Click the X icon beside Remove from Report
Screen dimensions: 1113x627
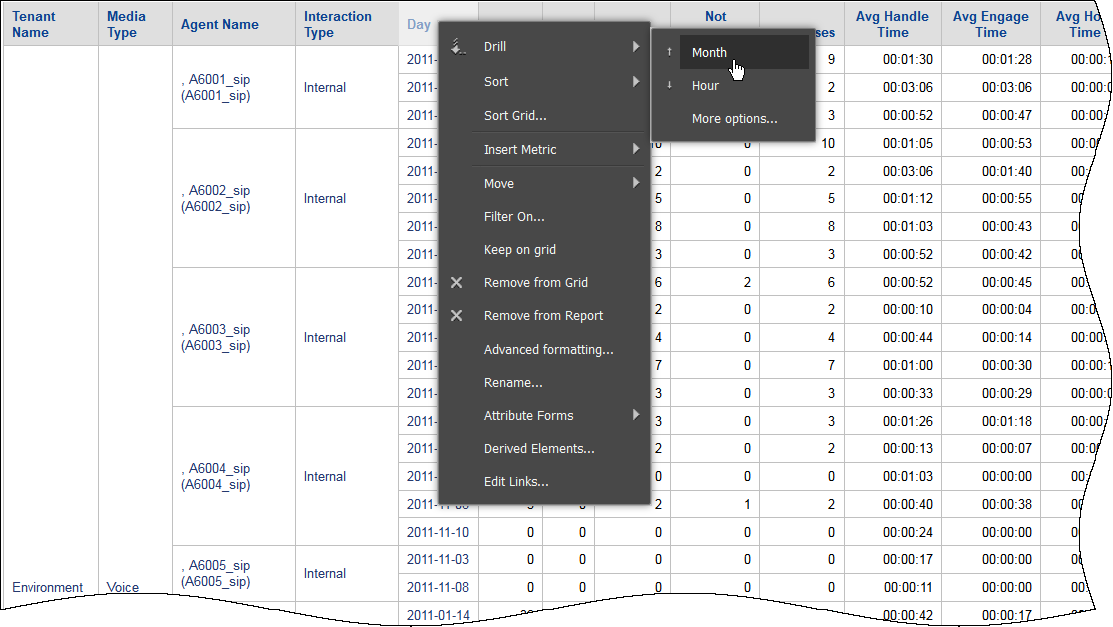[x=457, y=316]
